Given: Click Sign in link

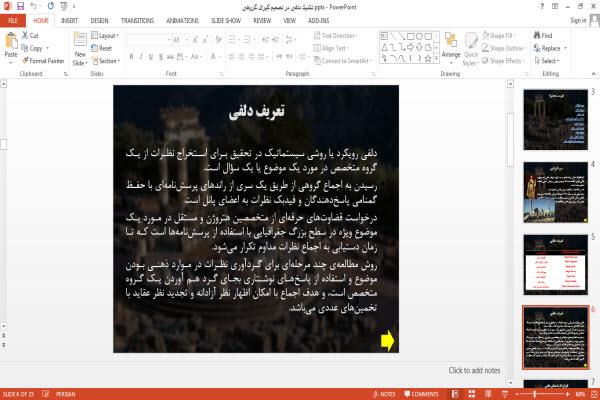Looking at the screenshot, I should (578, 21).
